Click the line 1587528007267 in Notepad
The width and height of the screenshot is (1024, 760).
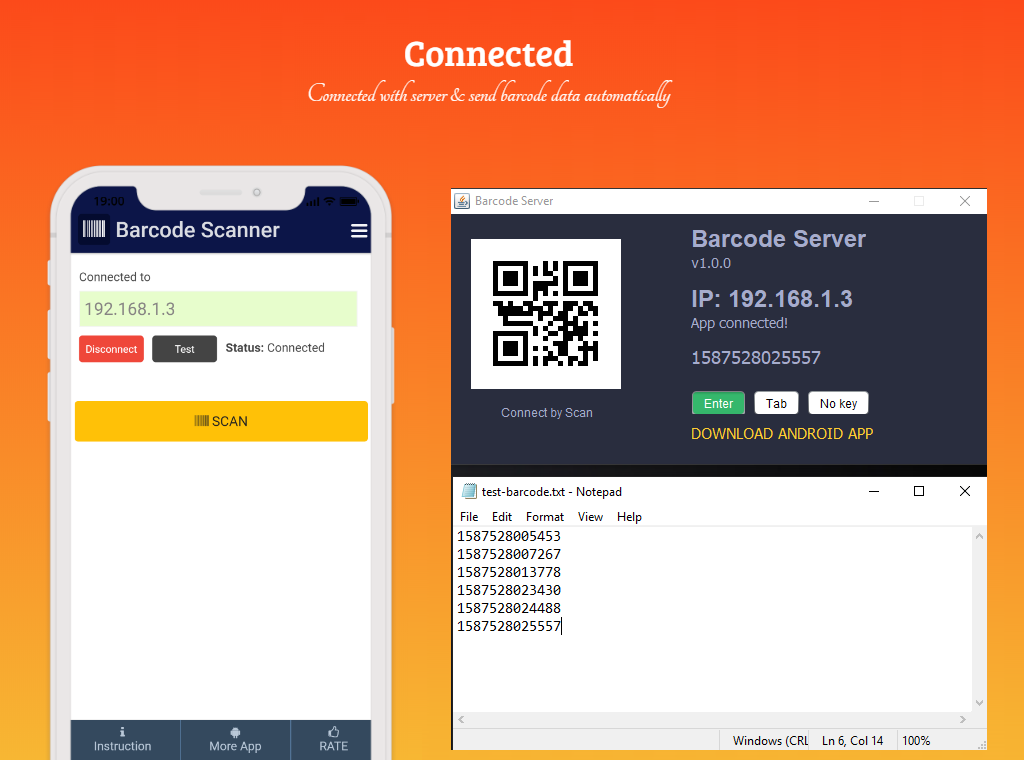(509, 554)
